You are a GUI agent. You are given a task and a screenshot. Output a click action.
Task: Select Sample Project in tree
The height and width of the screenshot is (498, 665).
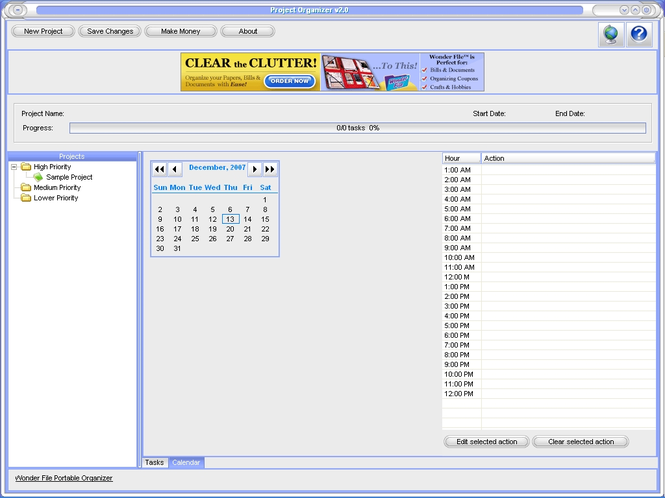point(69,177)
